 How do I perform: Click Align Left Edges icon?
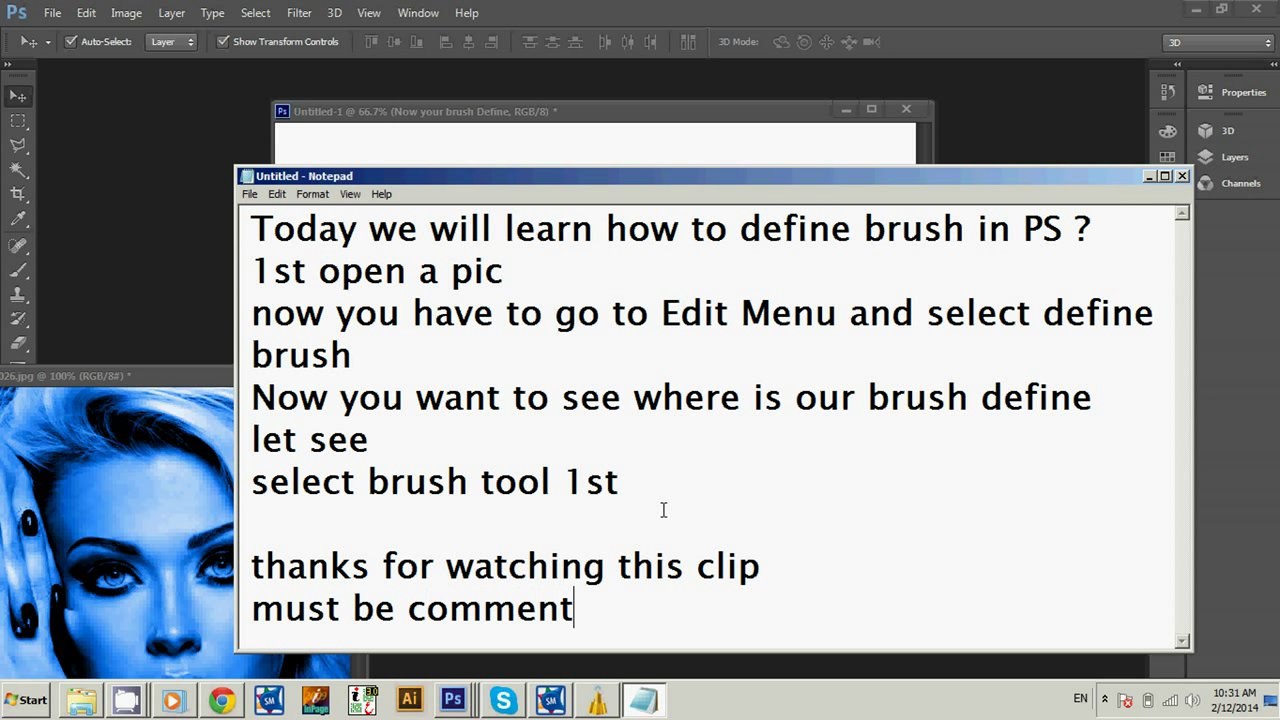coord(444,42)
